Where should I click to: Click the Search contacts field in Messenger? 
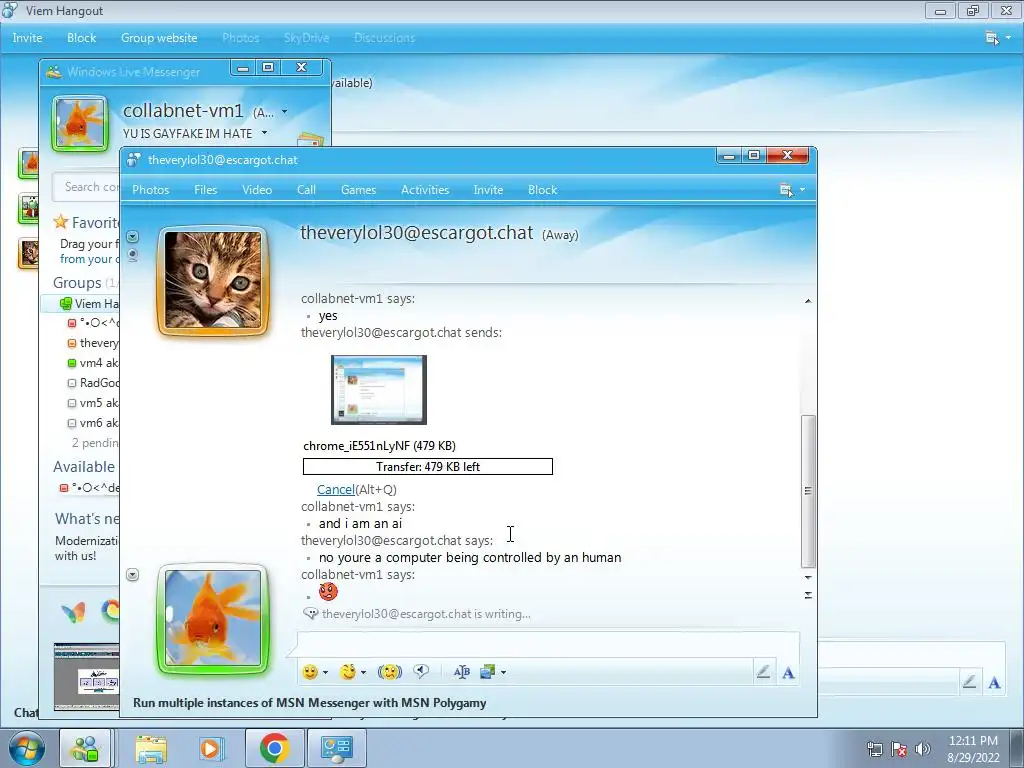click(x=88, y=187)
